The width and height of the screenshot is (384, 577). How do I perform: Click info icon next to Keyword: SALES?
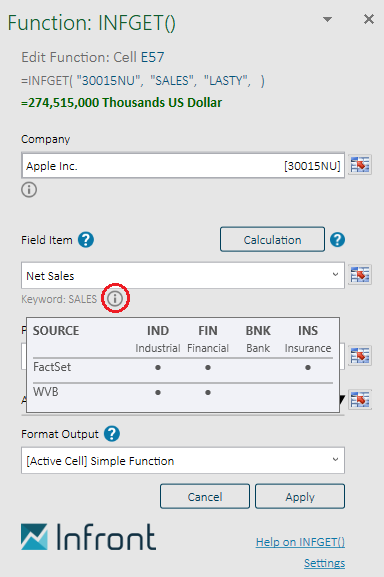(115, 298)
